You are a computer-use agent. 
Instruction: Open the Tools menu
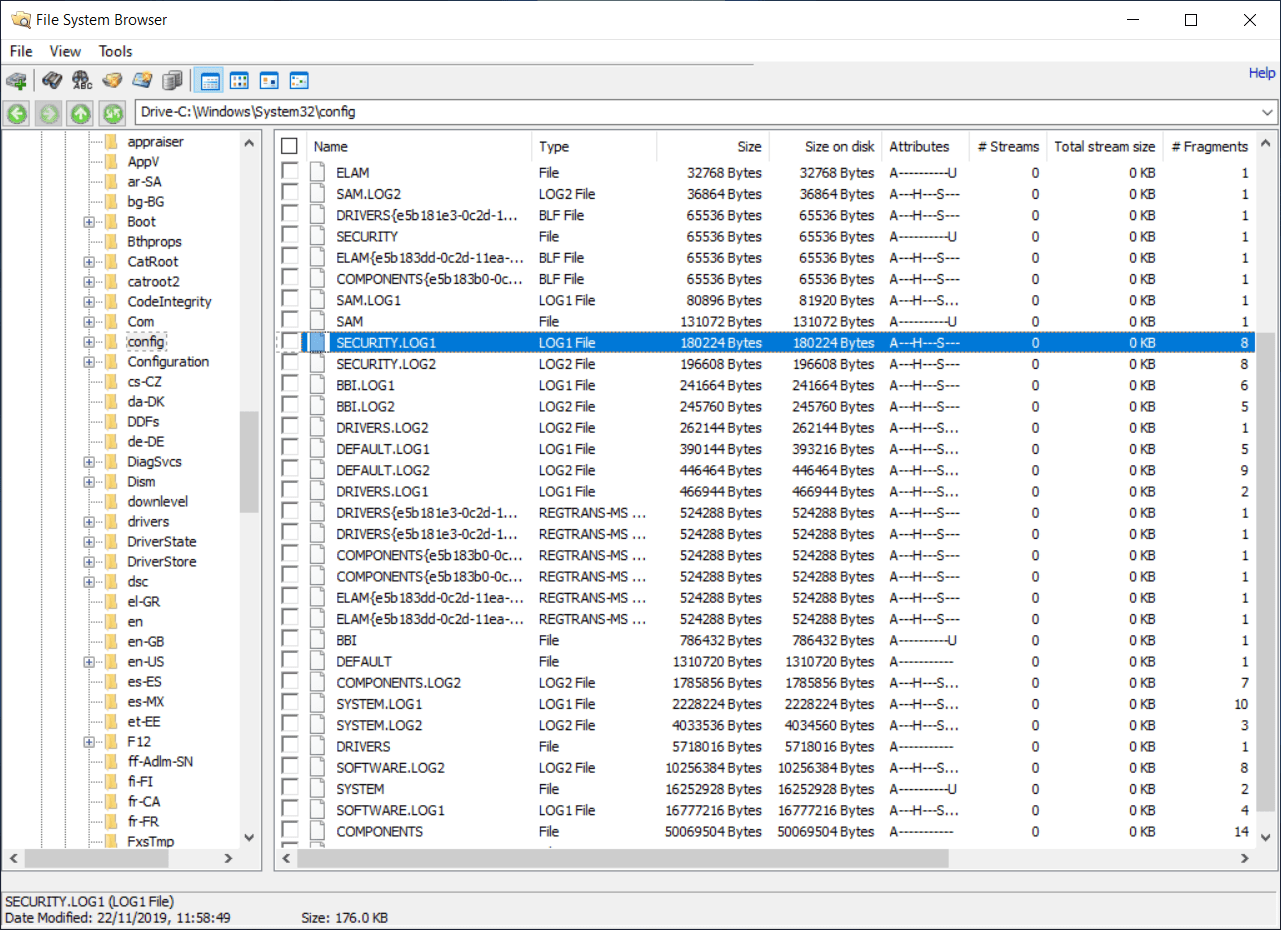pos(115,51)
